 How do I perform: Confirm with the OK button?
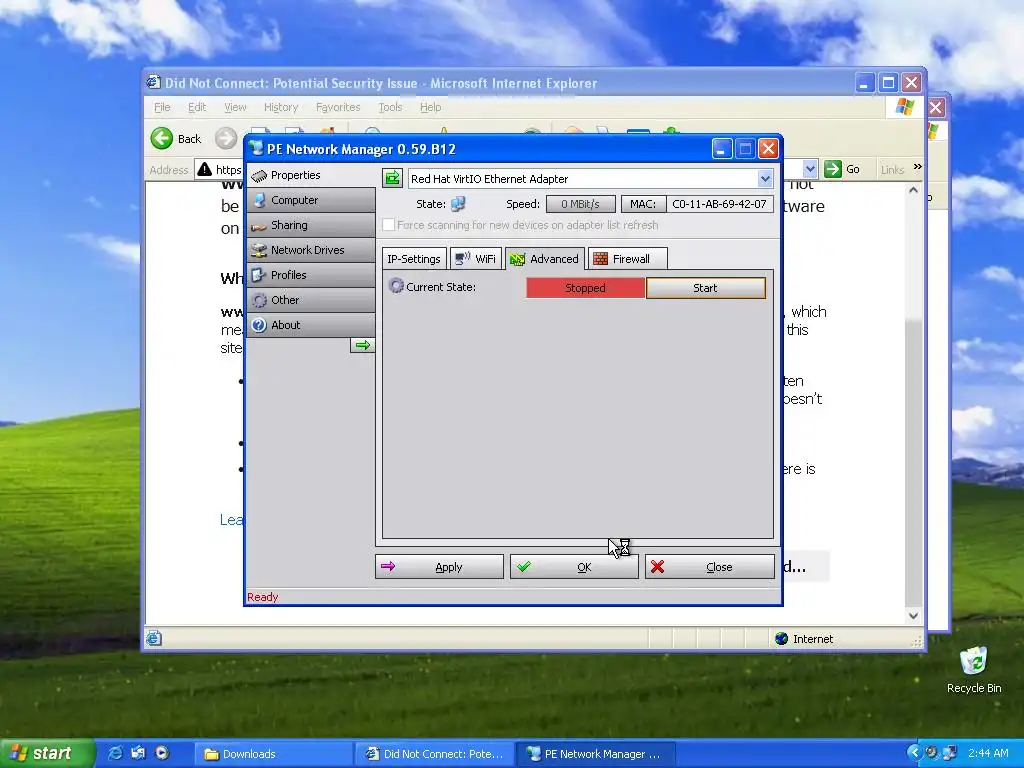[x=574, y=567]
